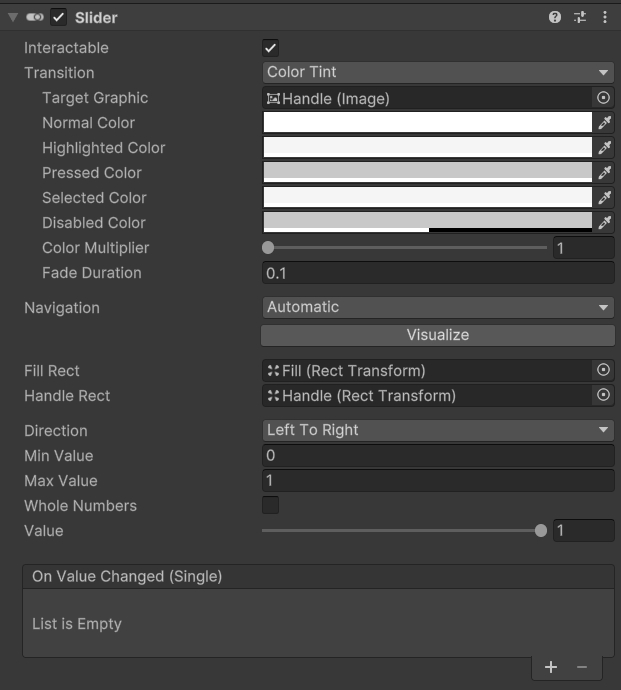Open the Slider component preset selector icon
The image size is (621, 690).
[580, 17]
